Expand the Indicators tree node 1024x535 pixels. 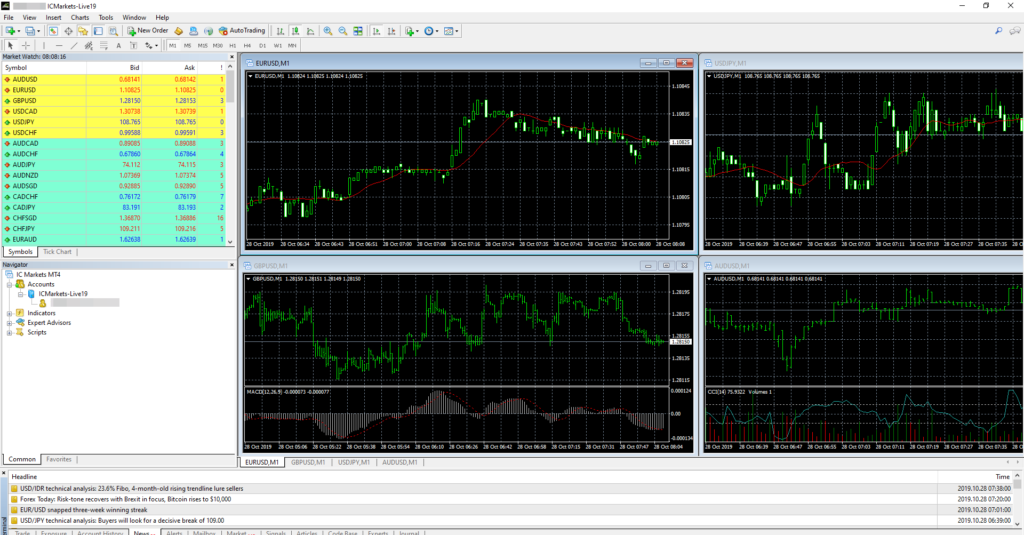(x=9, y=313)
